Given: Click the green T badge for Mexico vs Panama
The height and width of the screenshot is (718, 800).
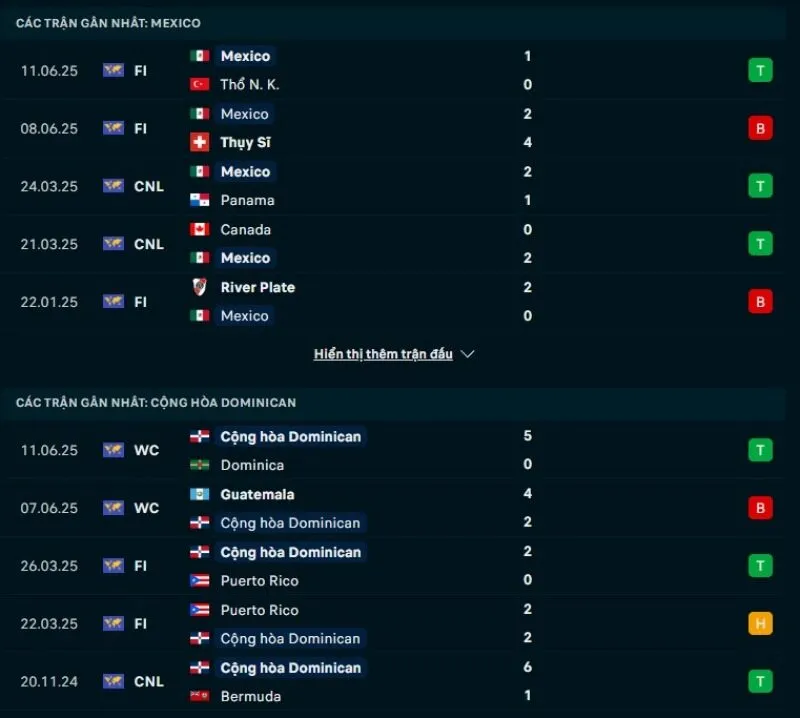Looking at the screenshot, I should click(760, 186).
